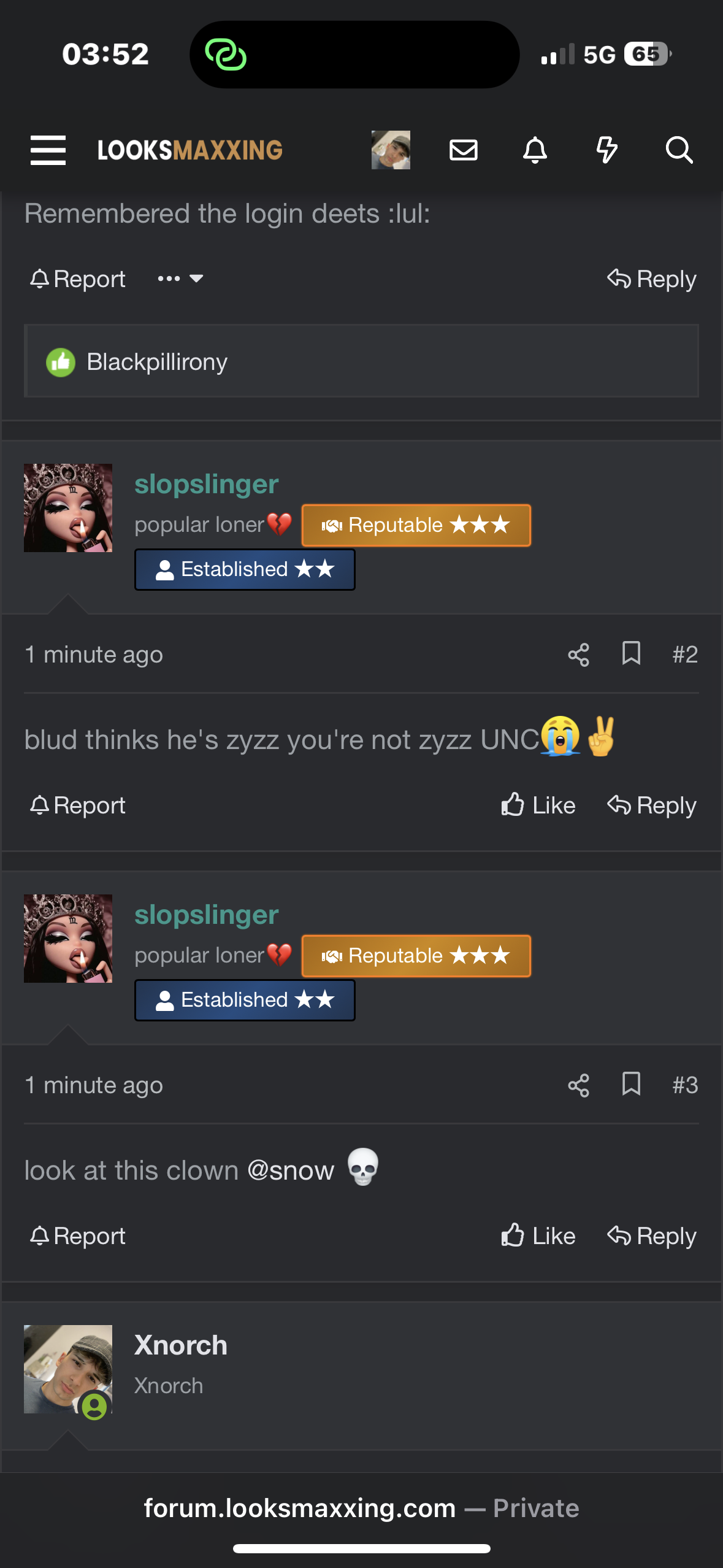
Task: Share post #3 via share icon
Action: pos(578,1085)
